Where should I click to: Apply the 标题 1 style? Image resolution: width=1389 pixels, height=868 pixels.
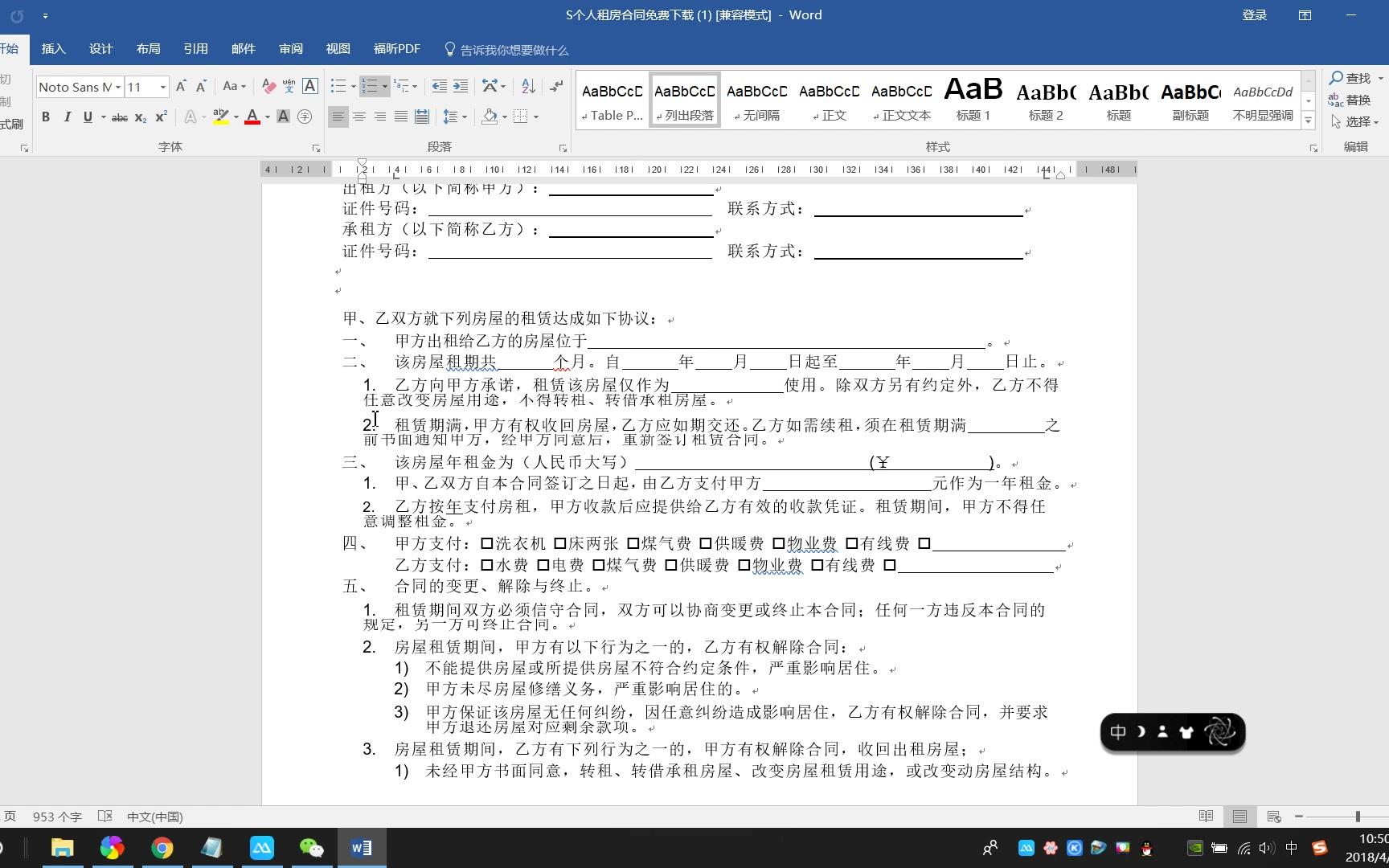(973, 99)
